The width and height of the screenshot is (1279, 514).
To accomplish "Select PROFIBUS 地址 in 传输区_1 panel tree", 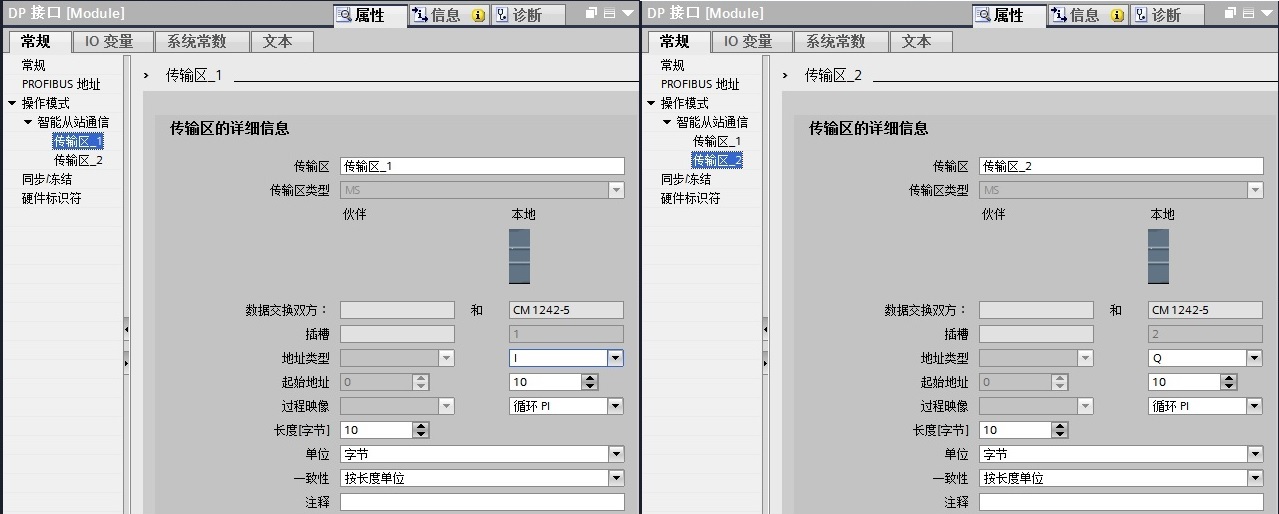I will coord(61,84).
